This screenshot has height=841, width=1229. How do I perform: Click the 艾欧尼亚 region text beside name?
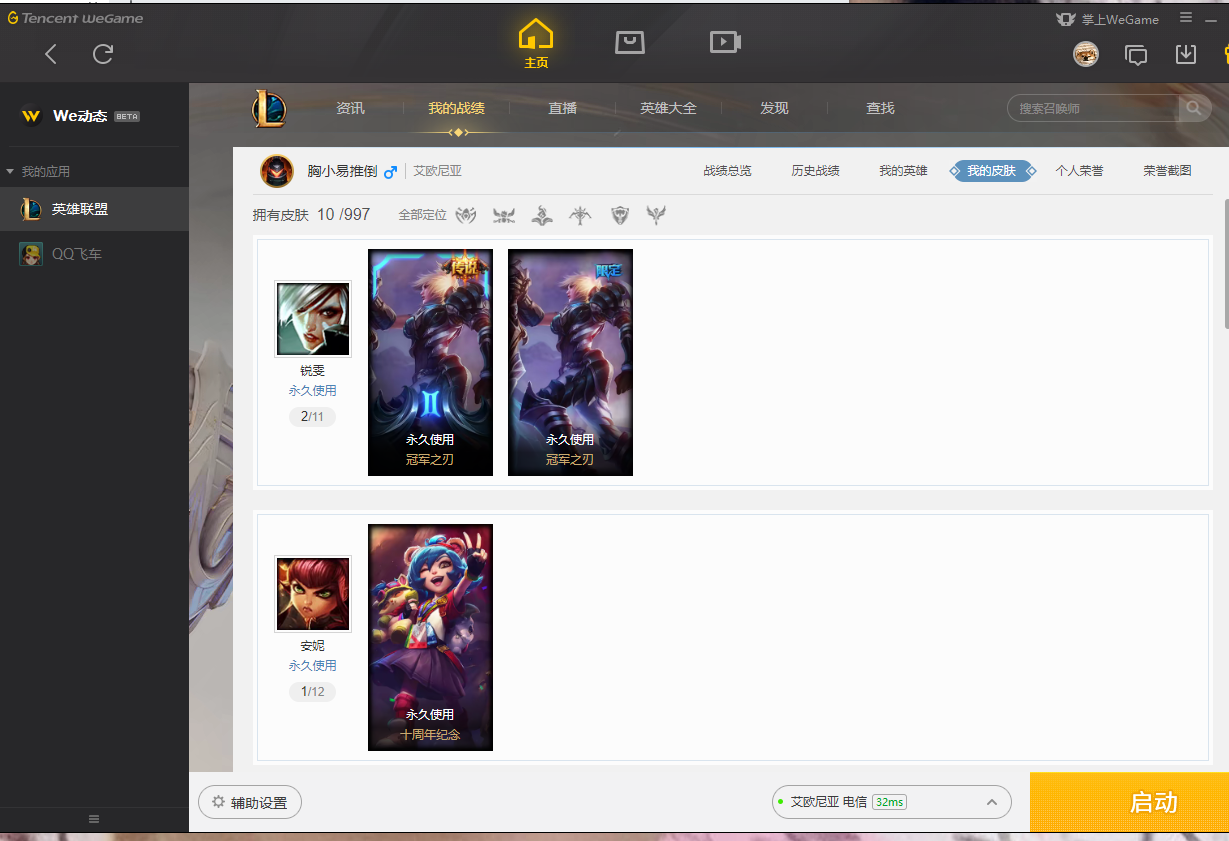[x=438, y=172]
